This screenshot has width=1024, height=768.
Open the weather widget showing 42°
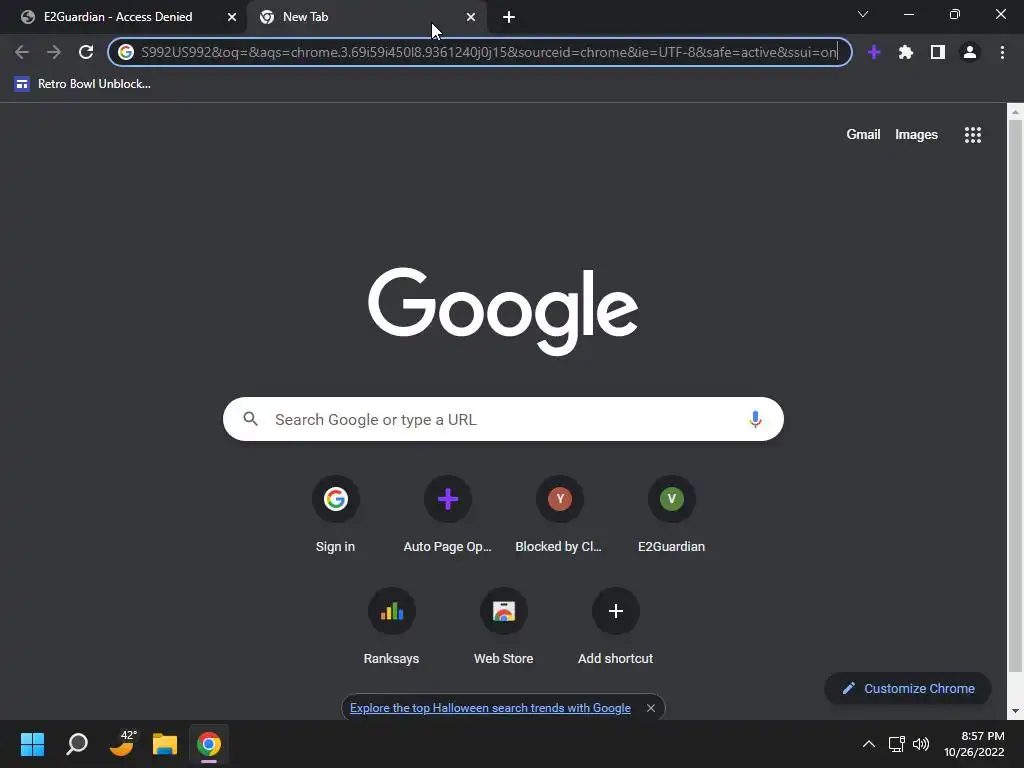[x=121, y=744]
